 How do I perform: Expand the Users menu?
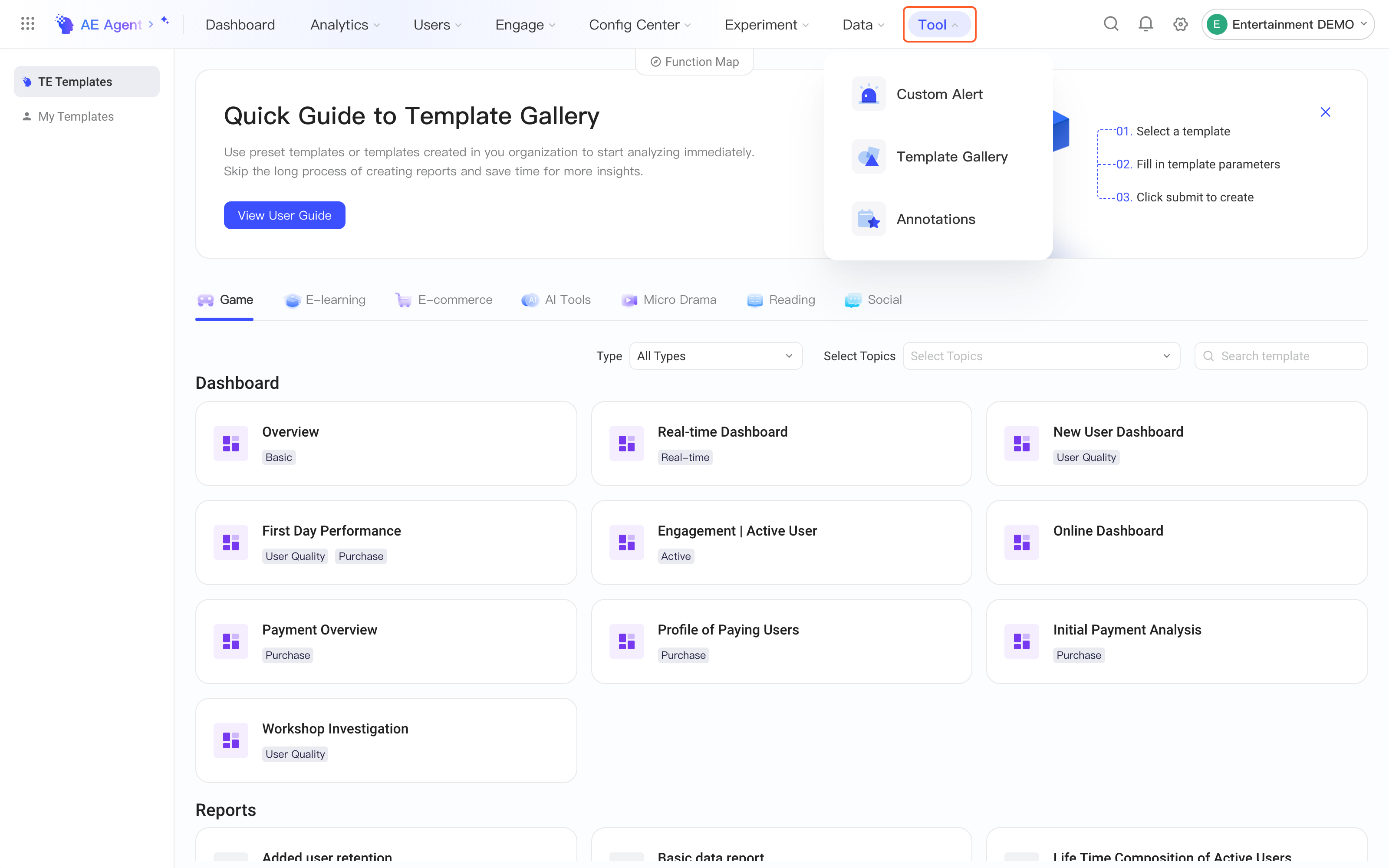[438, 25]
